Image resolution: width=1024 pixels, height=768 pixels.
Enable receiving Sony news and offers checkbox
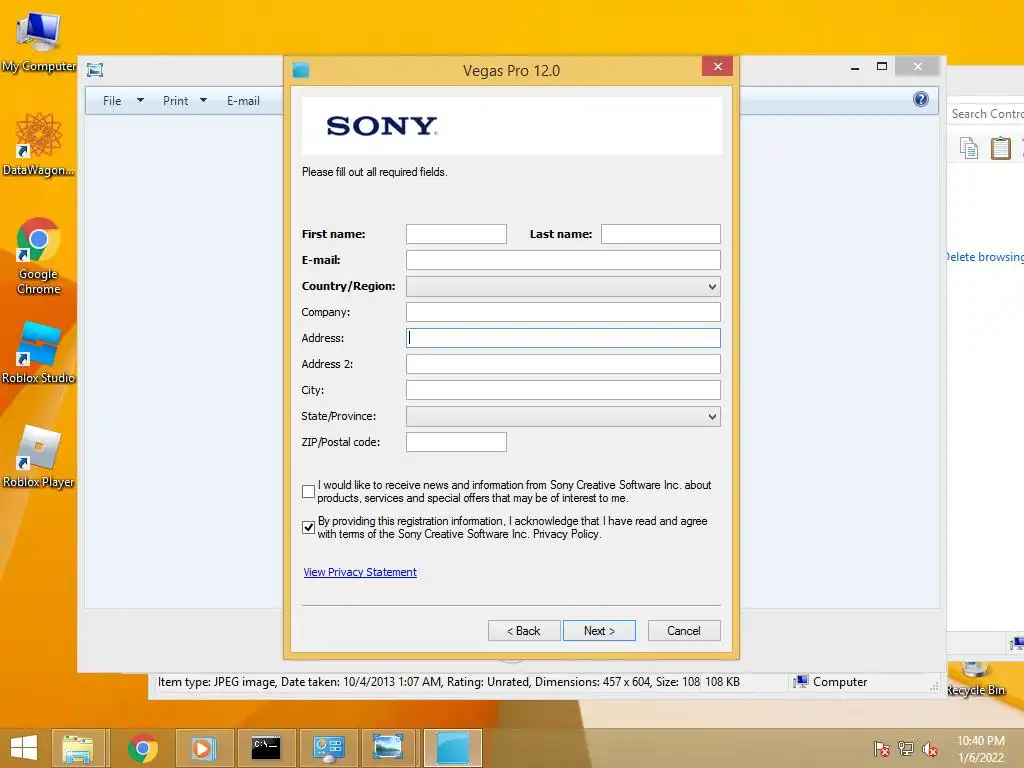point(308,491)
